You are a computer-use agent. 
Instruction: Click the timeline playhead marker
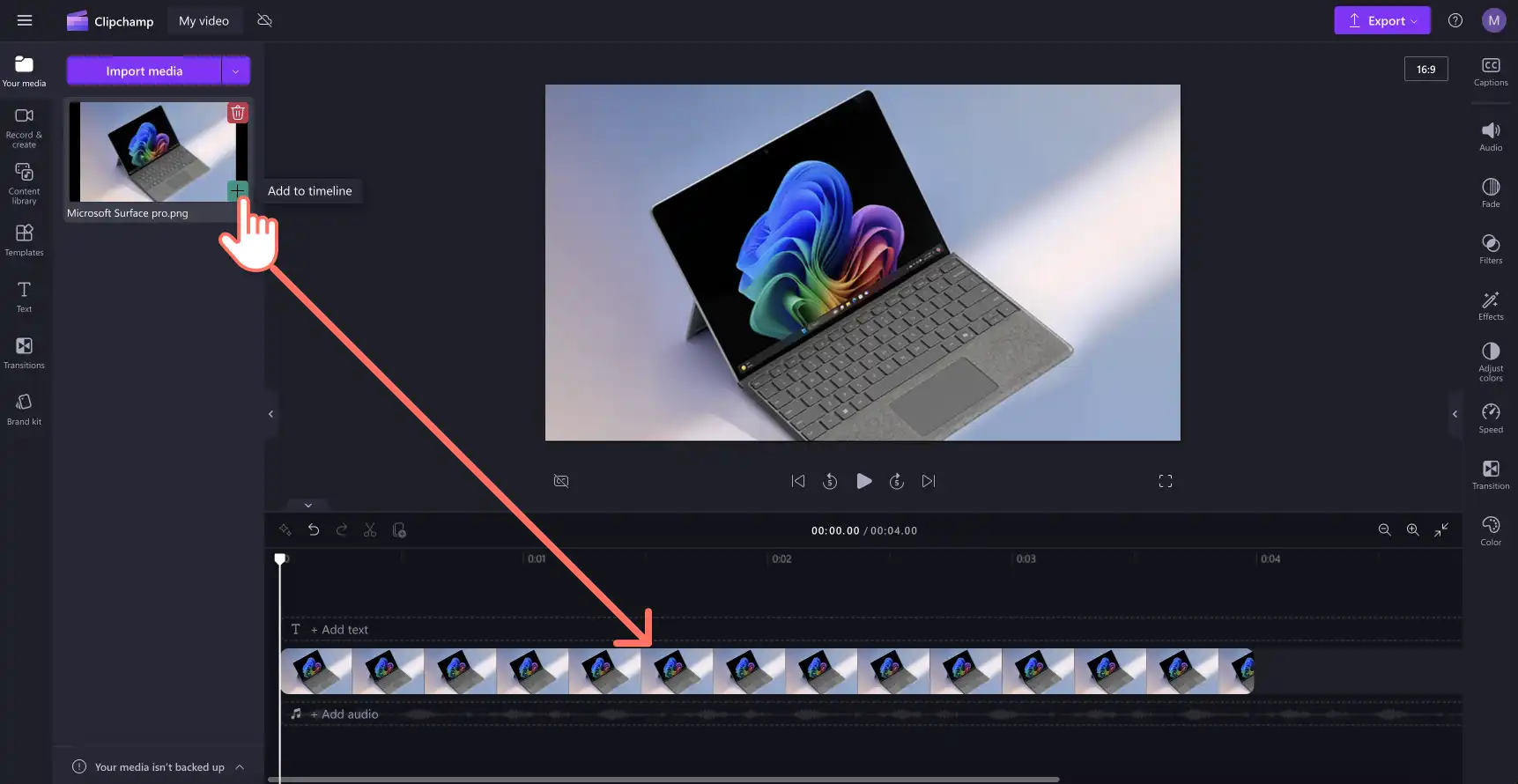(x=280, y=558)
